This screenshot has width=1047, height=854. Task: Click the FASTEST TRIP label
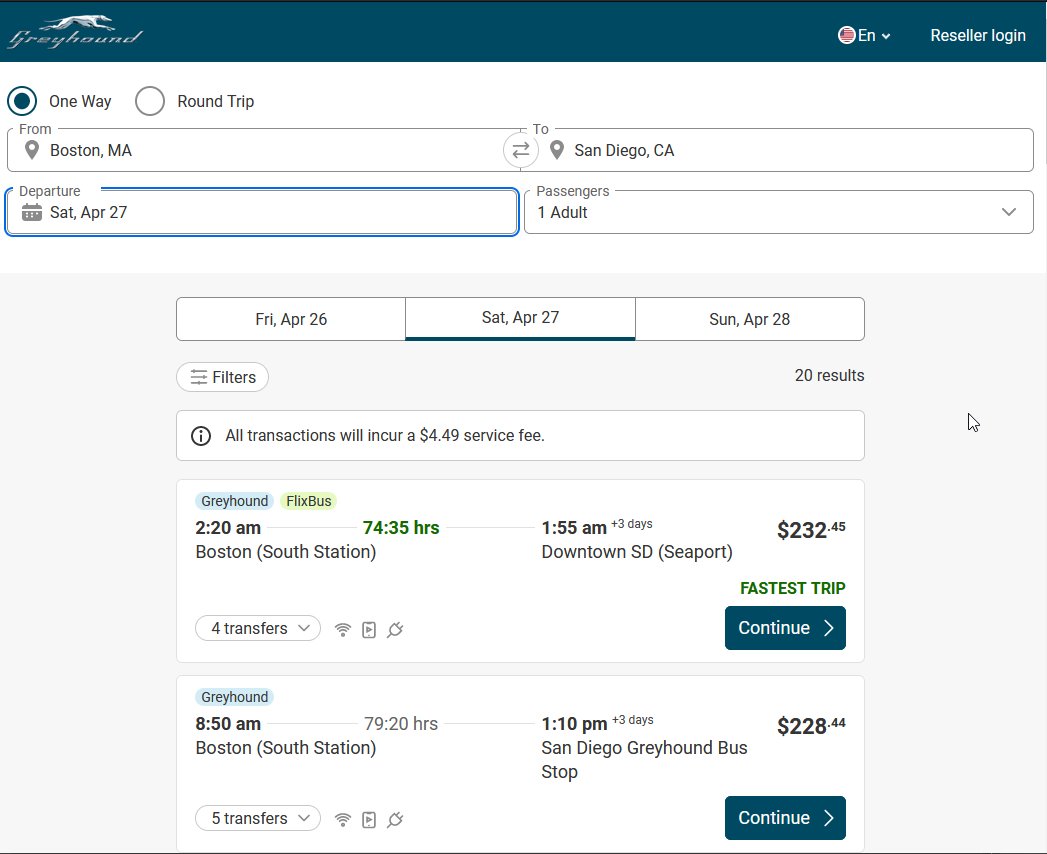coord(793,588)
